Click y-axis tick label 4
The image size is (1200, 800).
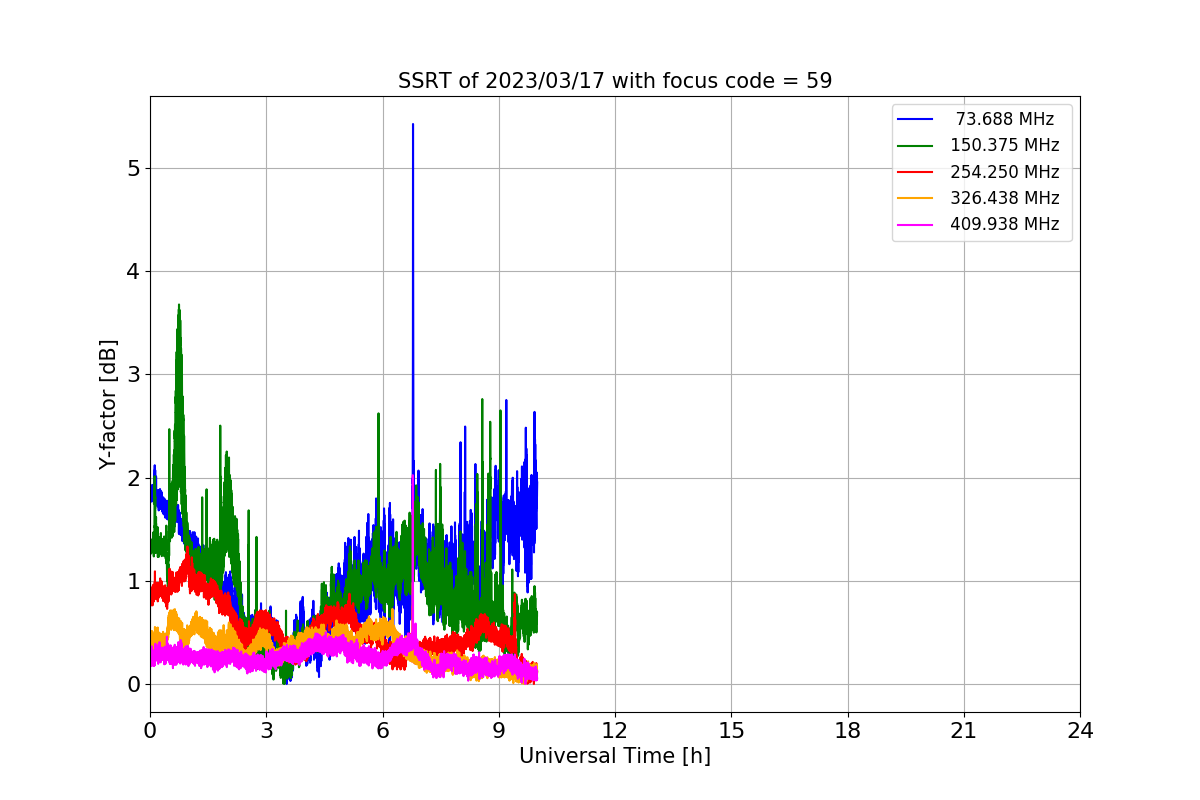coord(132,272)
